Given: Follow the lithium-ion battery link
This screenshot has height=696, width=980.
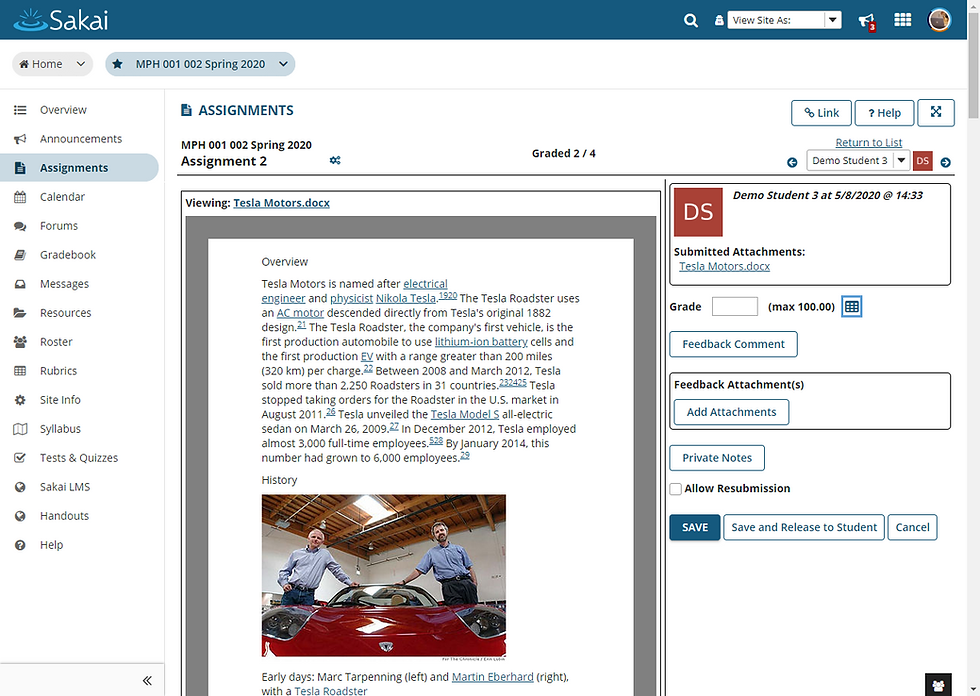Looking at the screenshot, I should [481, 342].
